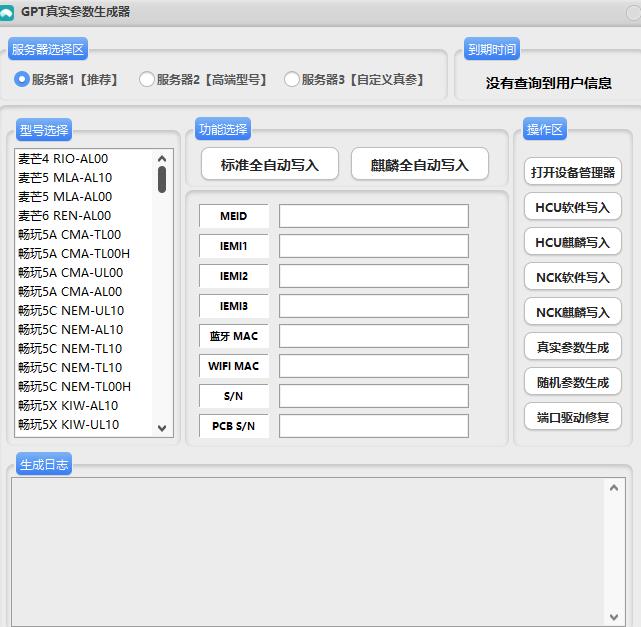The height and width of the screenshot is (627, 641).
Task: Click model list scroll up arrow
Action: click(x=162, y=158)
